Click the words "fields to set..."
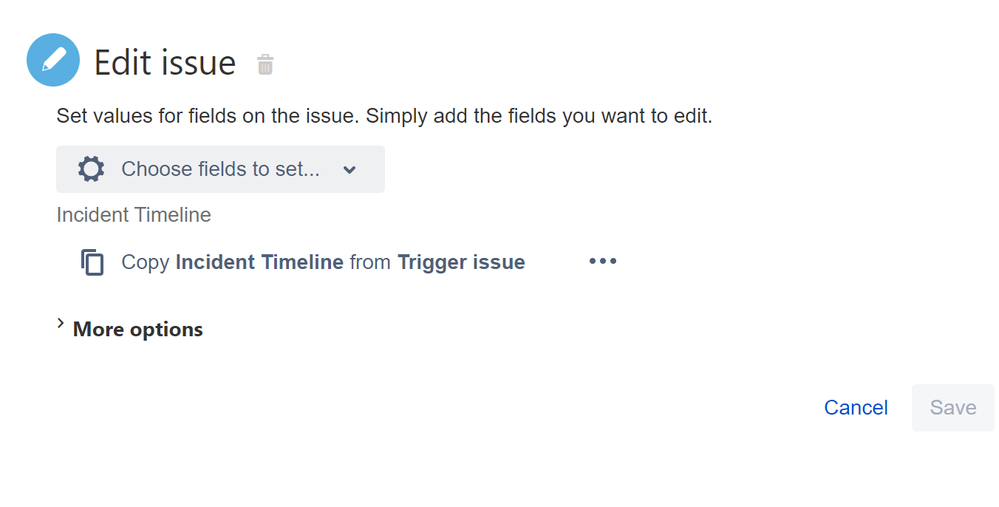The image size is (999, 507). (259, 169)
